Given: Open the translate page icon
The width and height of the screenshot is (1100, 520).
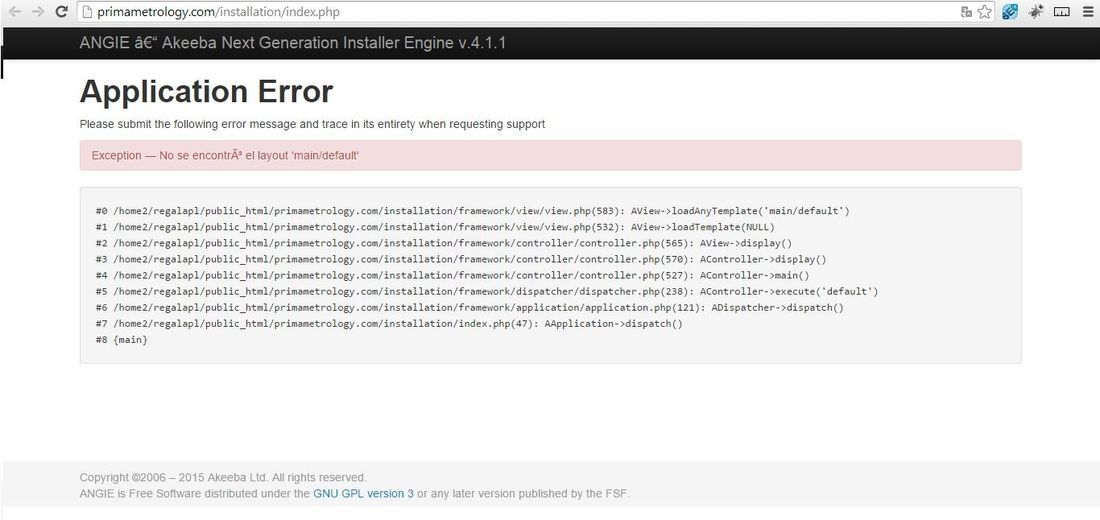Looking at the screenshot, I should (966, 12).
